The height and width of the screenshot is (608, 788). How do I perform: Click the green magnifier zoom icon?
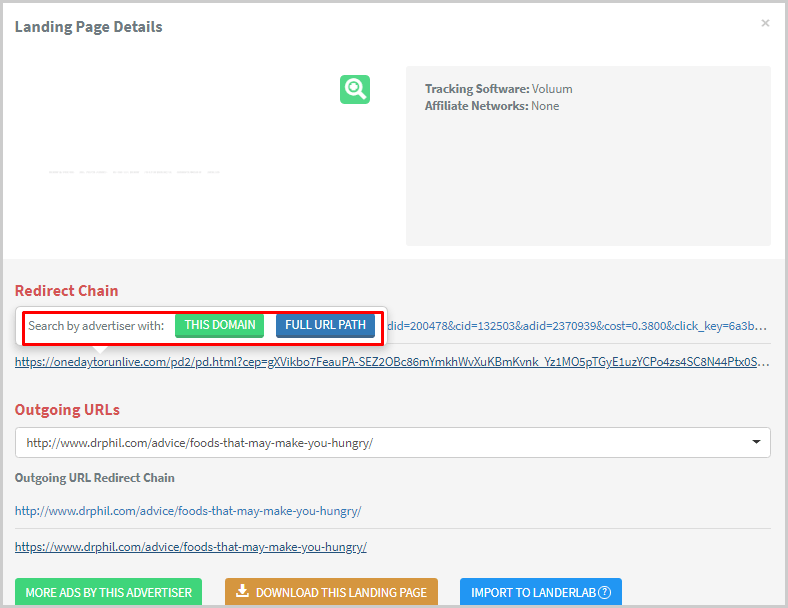pyautogui.click(x=354, y=89)
